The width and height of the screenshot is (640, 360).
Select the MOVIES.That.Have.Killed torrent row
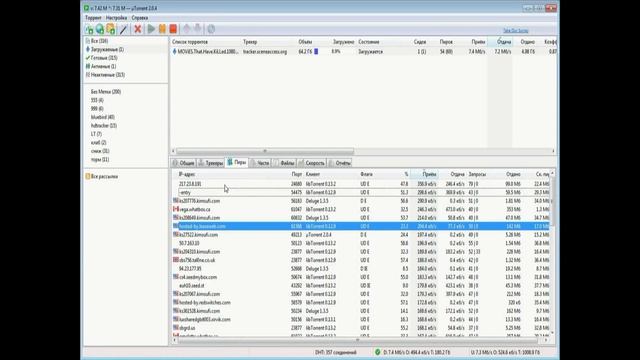pos(362,52)
